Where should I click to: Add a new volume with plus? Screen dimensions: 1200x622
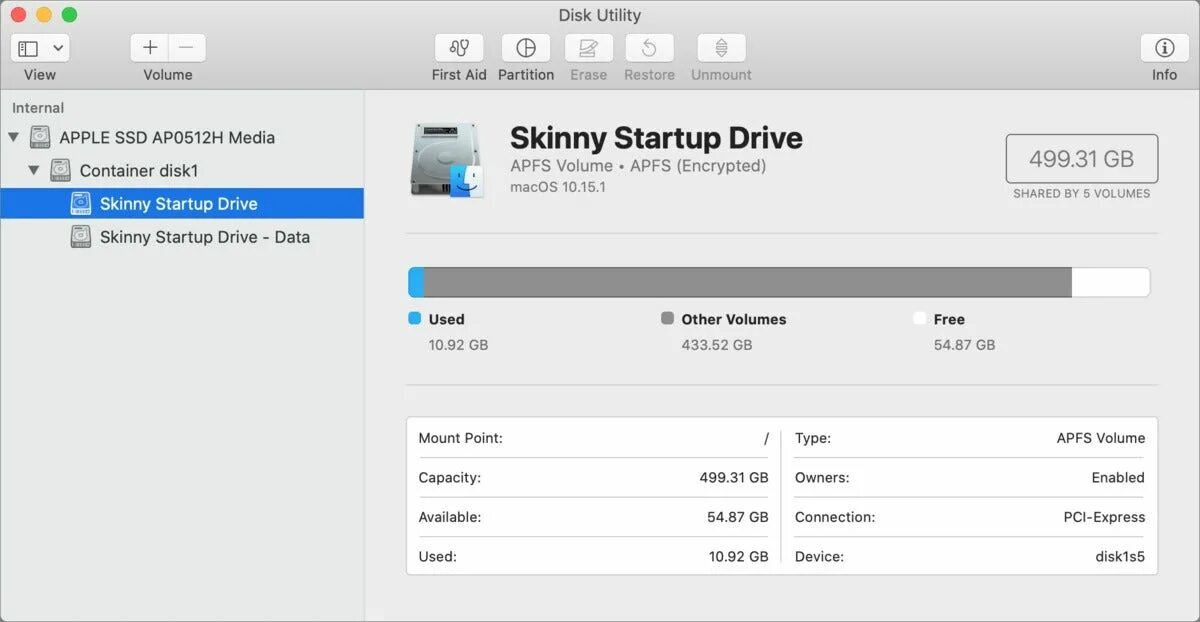point(149,48)
